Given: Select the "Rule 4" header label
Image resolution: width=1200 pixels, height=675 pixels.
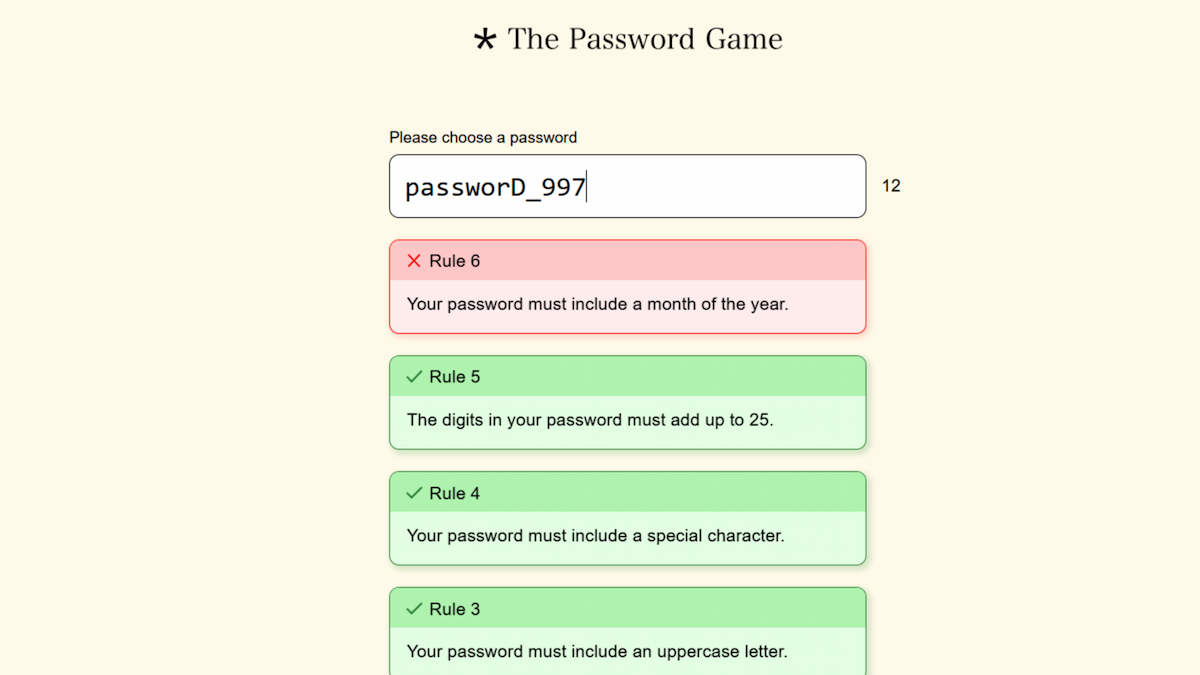Looking at the screenshot, I should tap(455, 493).
